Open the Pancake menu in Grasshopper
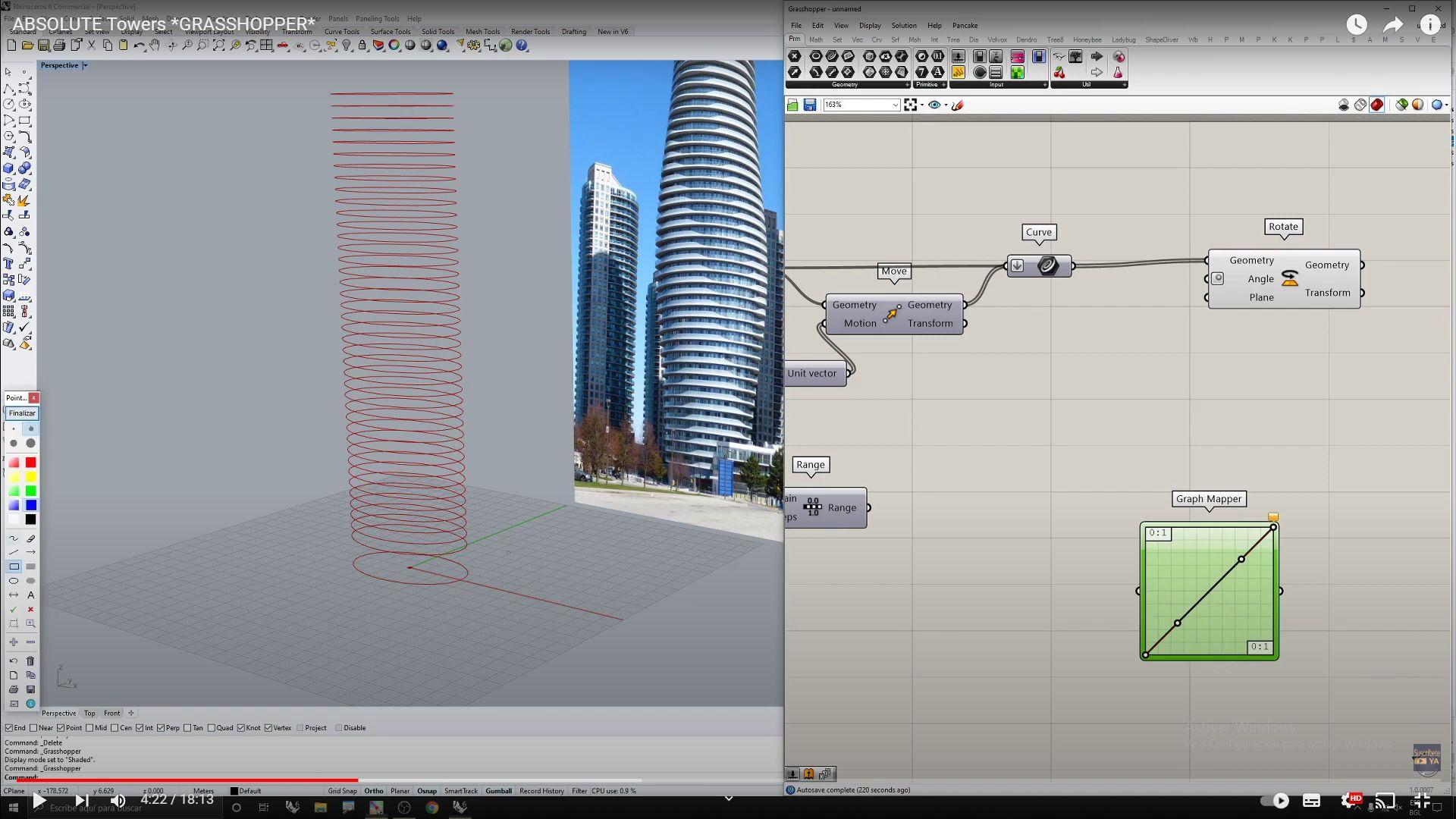 coord(965,26)
